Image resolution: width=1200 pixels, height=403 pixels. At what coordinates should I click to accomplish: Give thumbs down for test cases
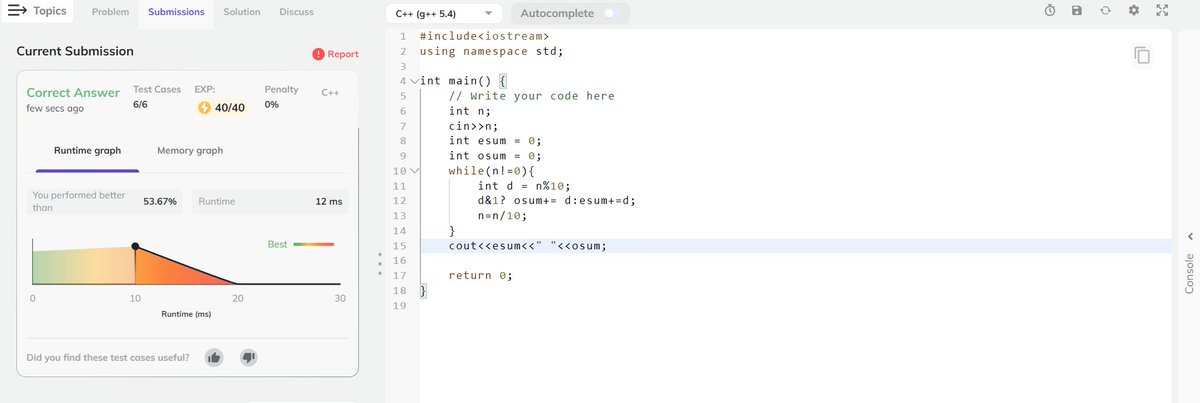click(249, 357)
